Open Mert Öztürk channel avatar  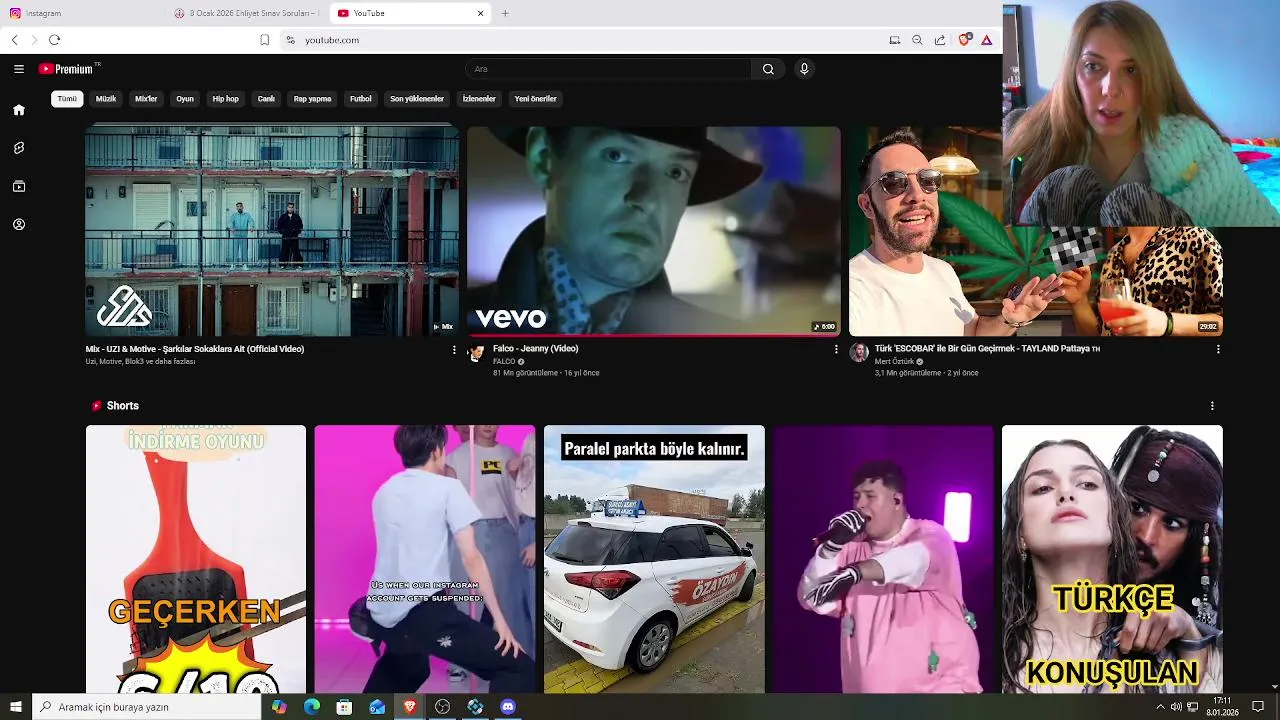coord(859,353)
